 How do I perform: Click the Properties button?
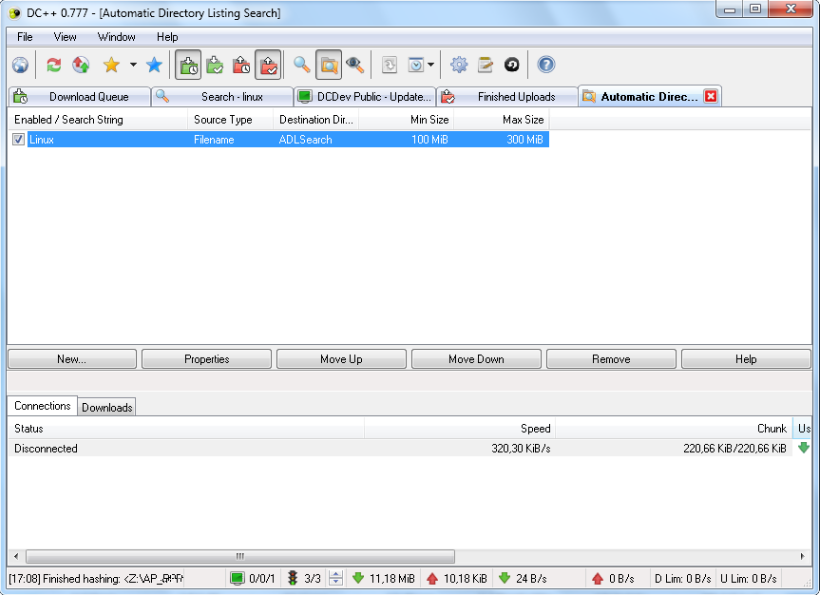207,359
